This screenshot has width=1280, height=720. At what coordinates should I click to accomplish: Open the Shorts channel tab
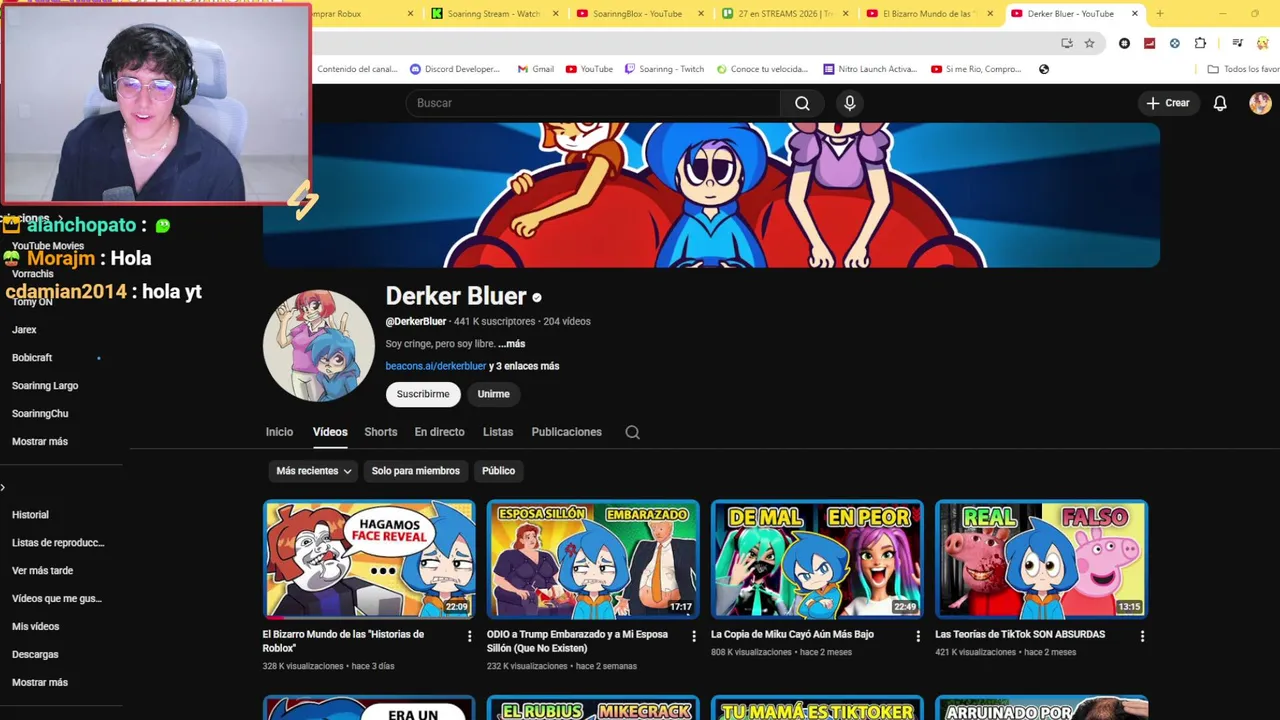[x=381, y=432]
